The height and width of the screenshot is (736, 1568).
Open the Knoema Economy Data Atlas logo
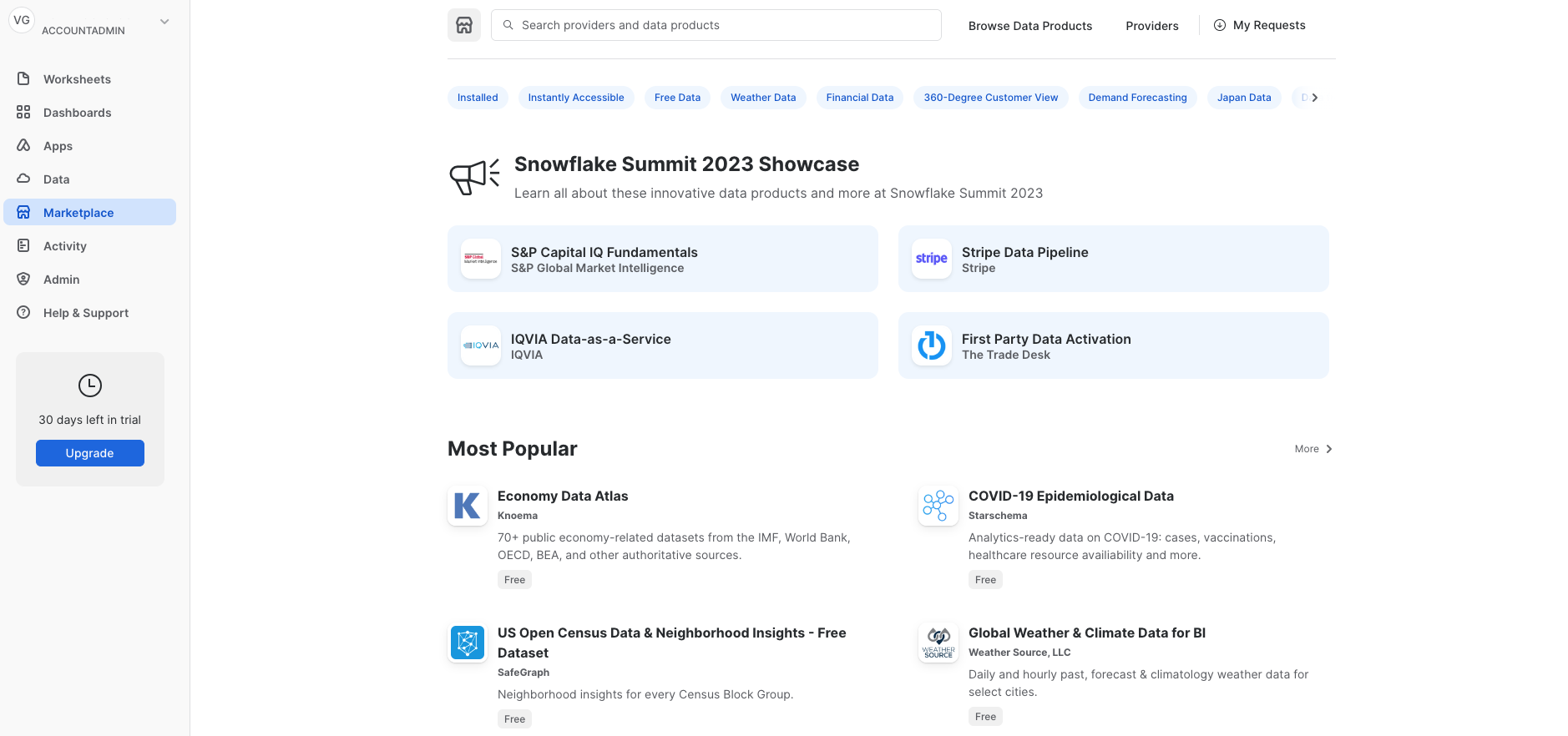[468, 506]
